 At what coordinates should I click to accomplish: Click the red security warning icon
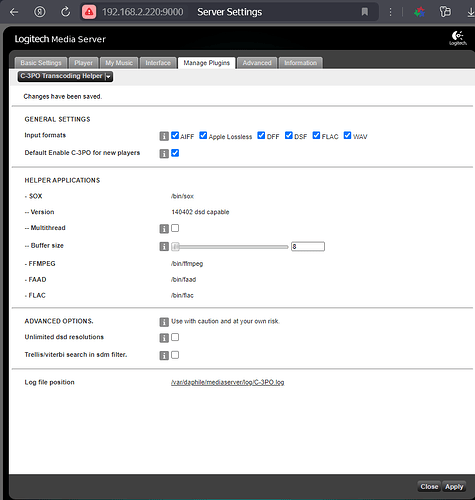point(89,12)
